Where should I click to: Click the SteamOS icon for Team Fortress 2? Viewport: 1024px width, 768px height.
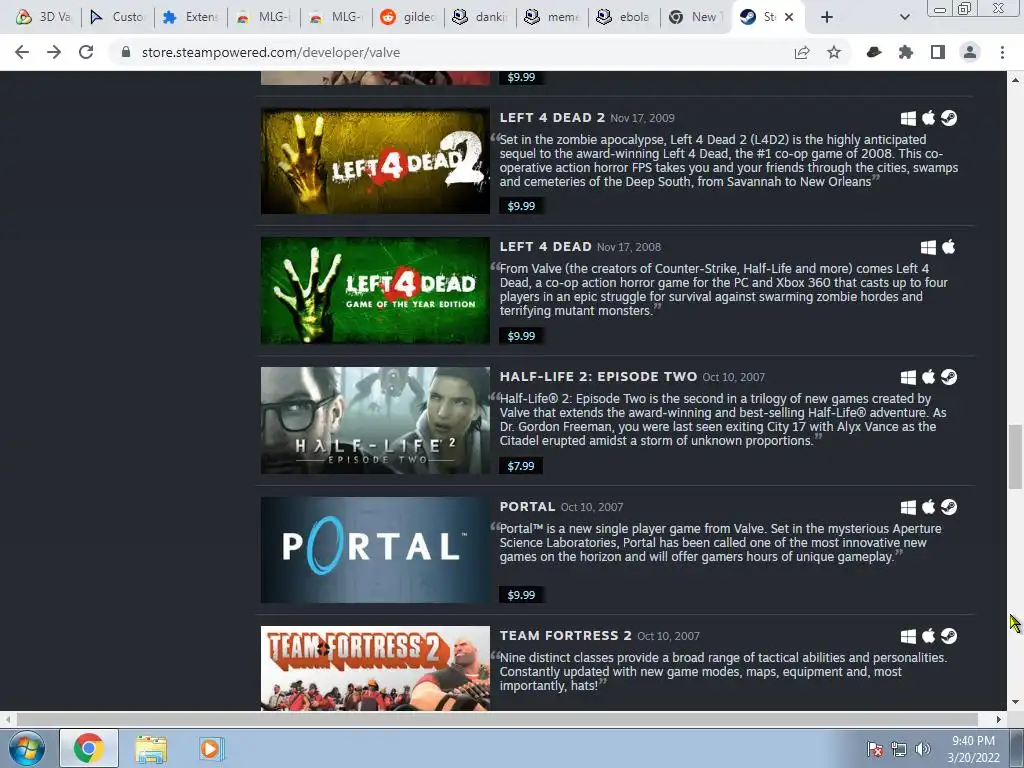pyautogui.click(x=949, y=635)
